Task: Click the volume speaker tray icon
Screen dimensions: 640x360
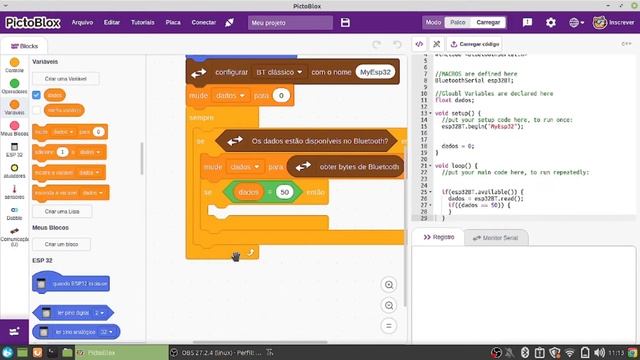Action: (x=599, y=352)
